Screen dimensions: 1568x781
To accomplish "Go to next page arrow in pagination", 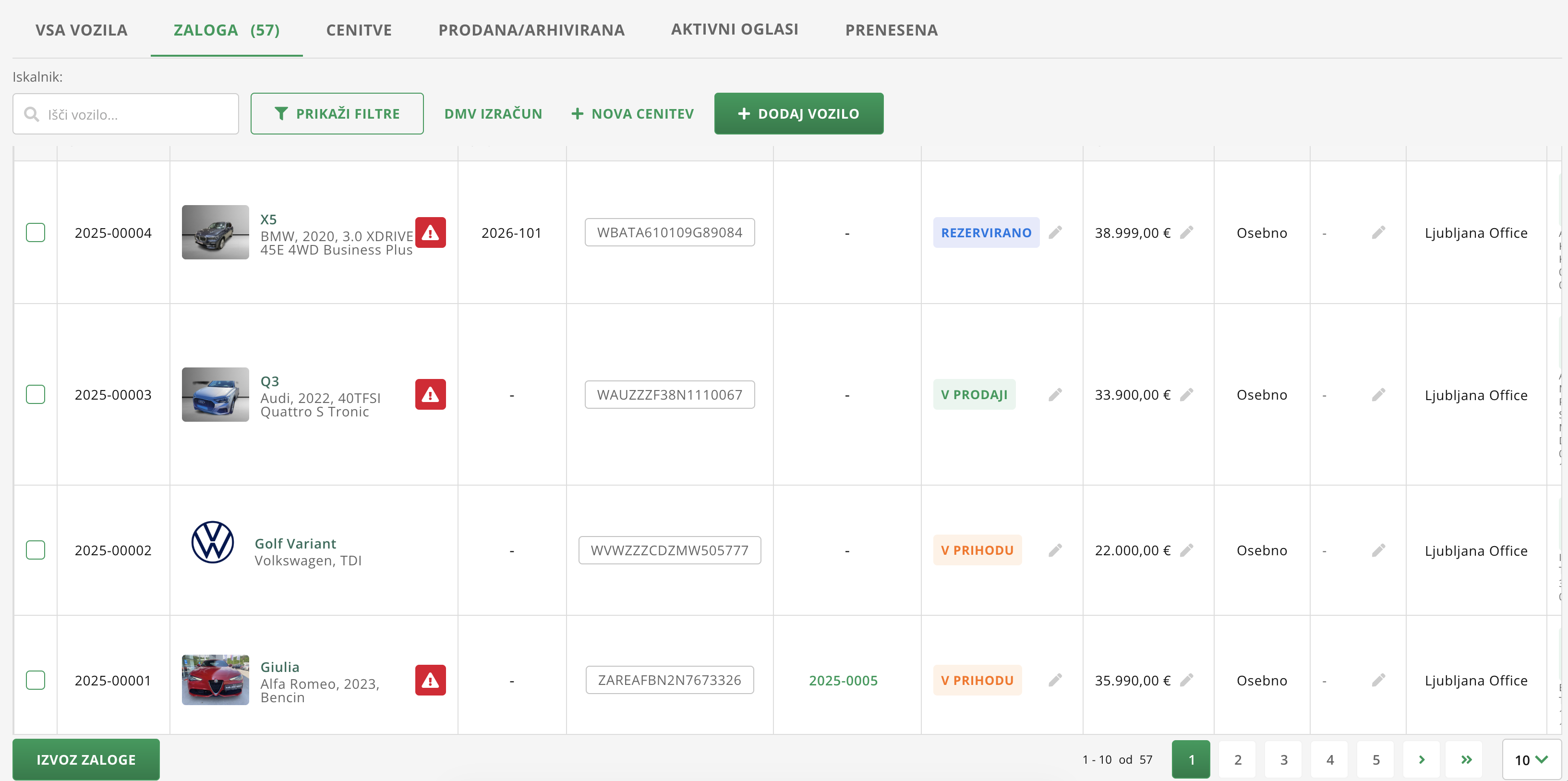I will (x=1421, y=760).
